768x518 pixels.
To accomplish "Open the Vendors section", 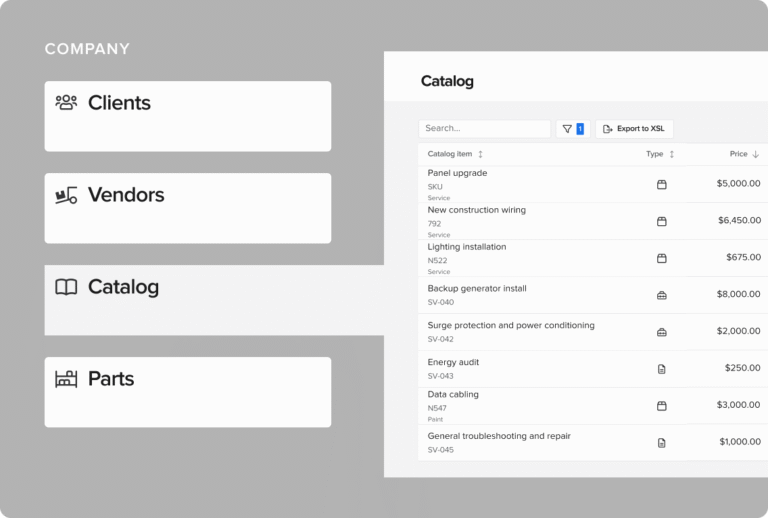I will click(188, 208).
